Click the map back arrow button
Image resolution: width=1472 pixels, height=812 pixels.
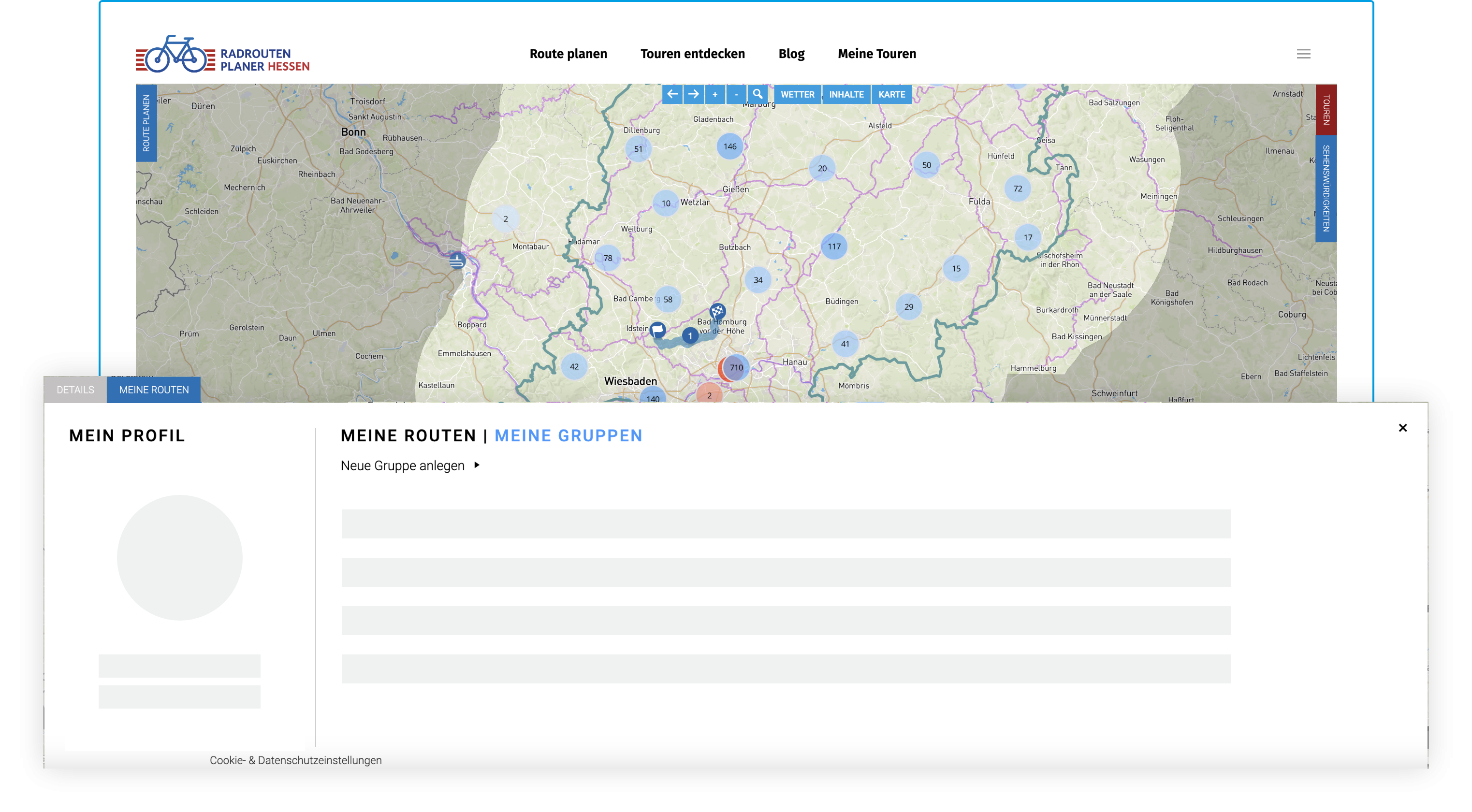(x=672, y=94)
